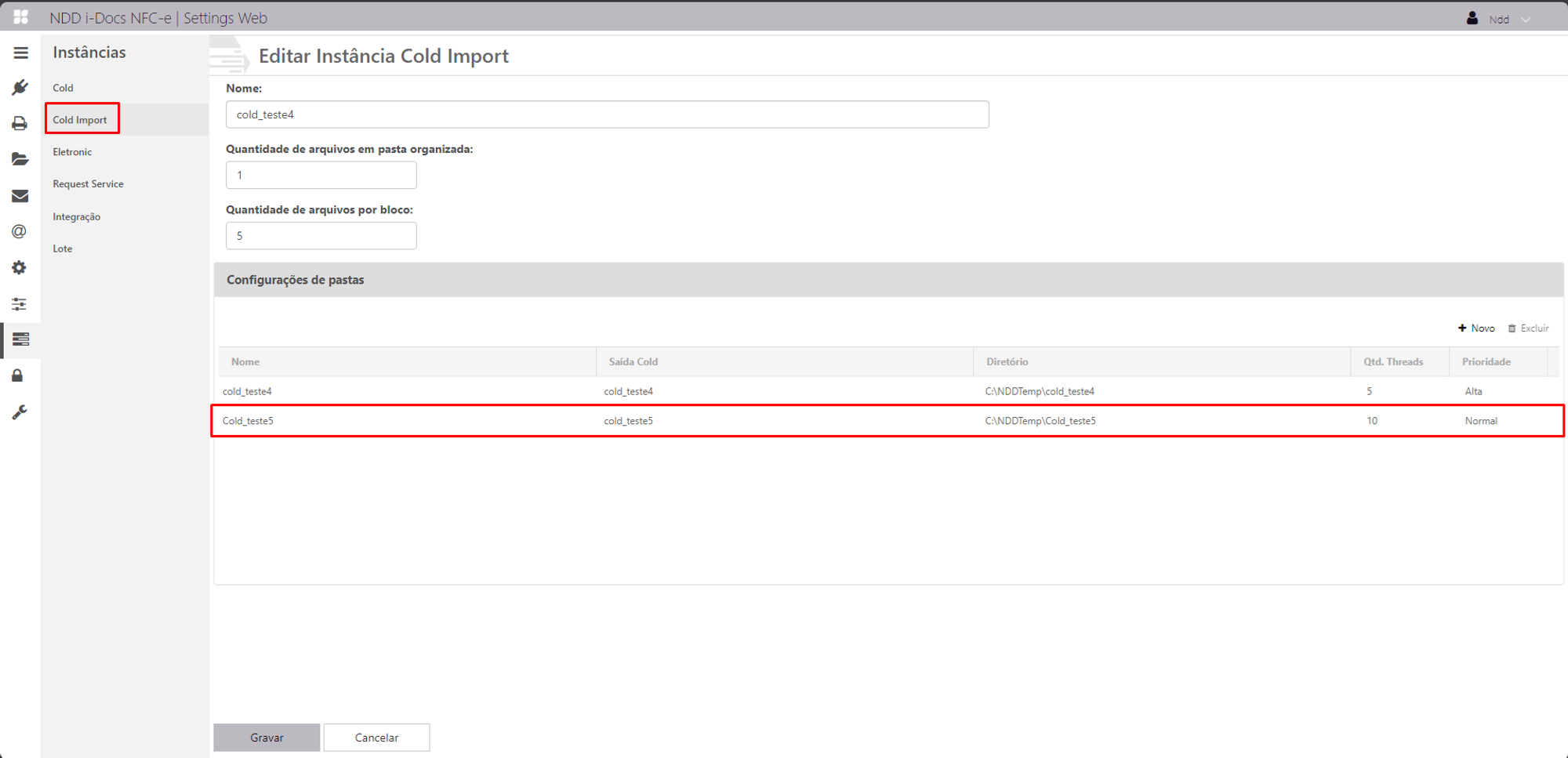Click the apps grid icon in top bar
Image resolution: width=1568 pixels, height=758 pixels.
[x=20, y=16]
